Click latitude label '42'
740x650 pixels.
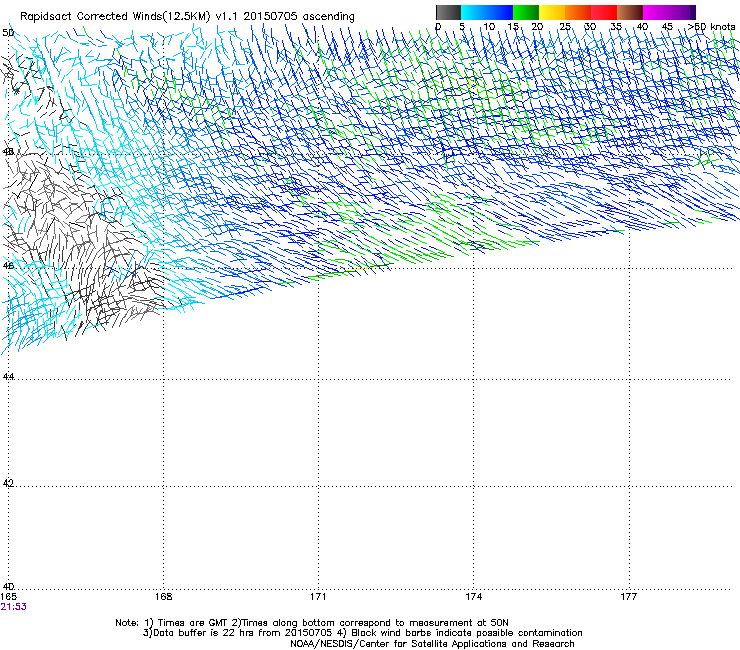tap(8, 483)
